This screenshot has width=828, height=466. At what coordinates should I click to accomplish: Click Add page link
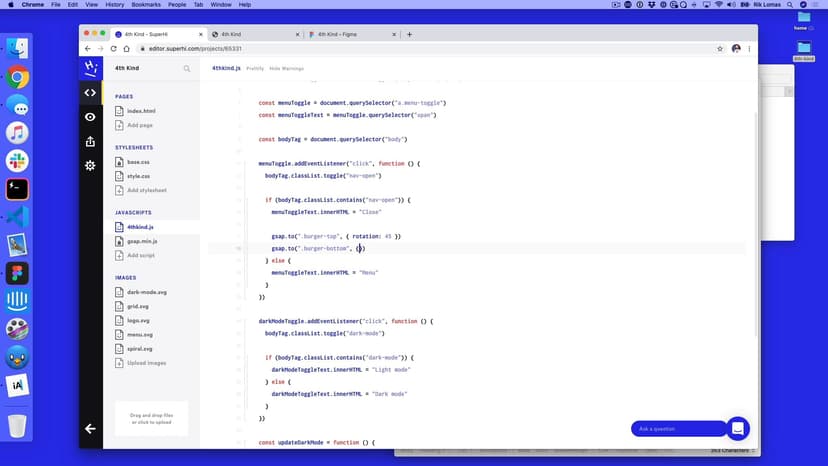[140, 125]
